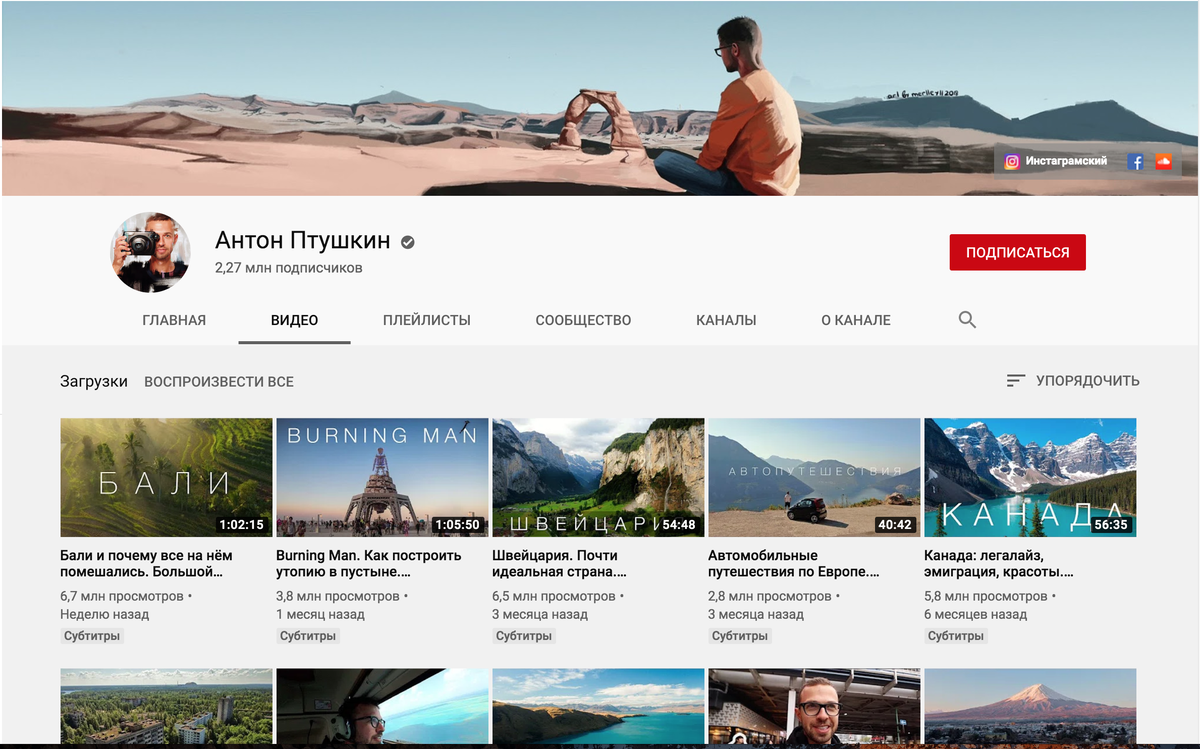
Task: Click the Facebook icon on the banner
Action: tap(1138, 160)
